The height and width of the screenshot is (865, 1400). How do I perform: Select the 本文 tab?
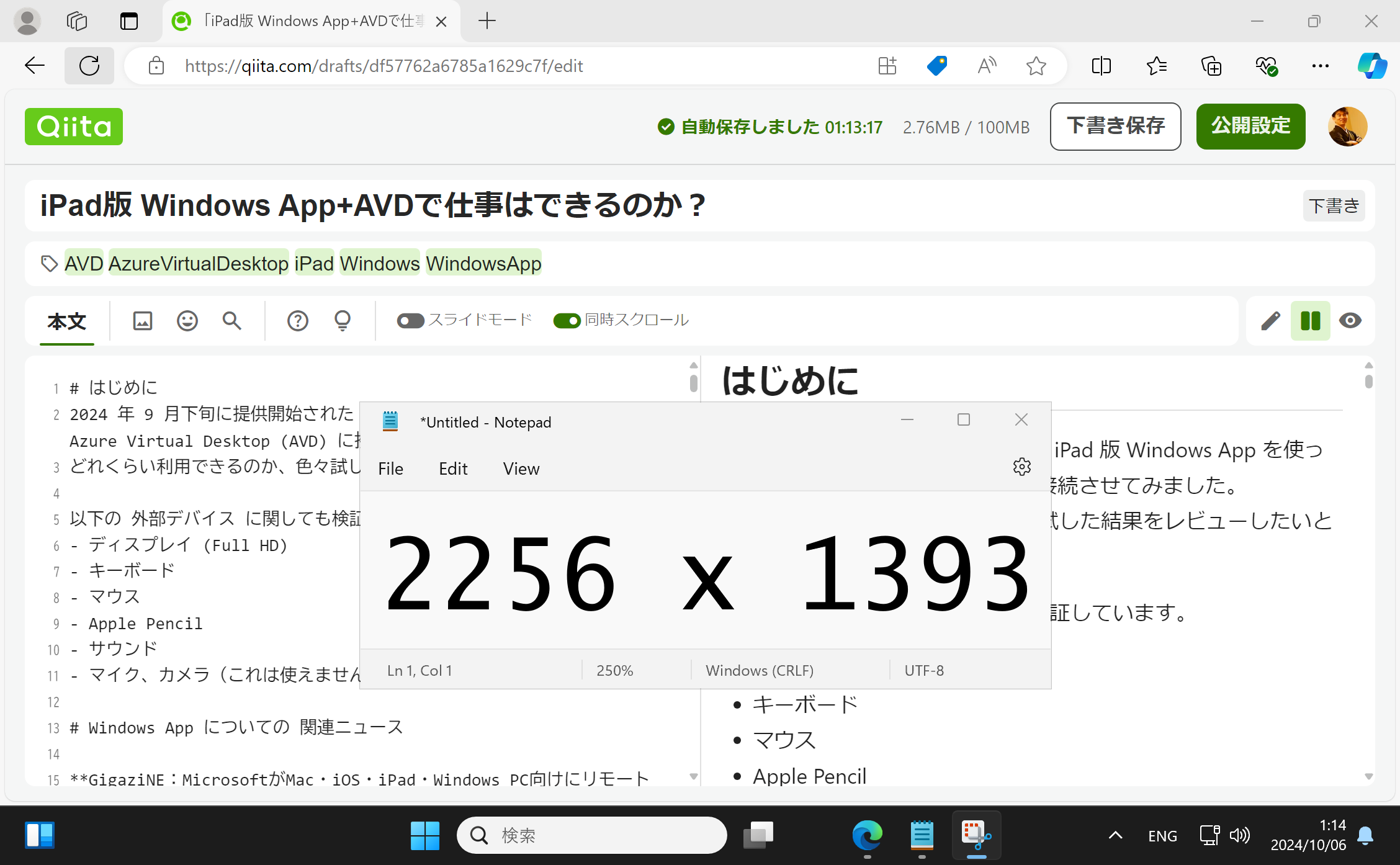point(66,321)
